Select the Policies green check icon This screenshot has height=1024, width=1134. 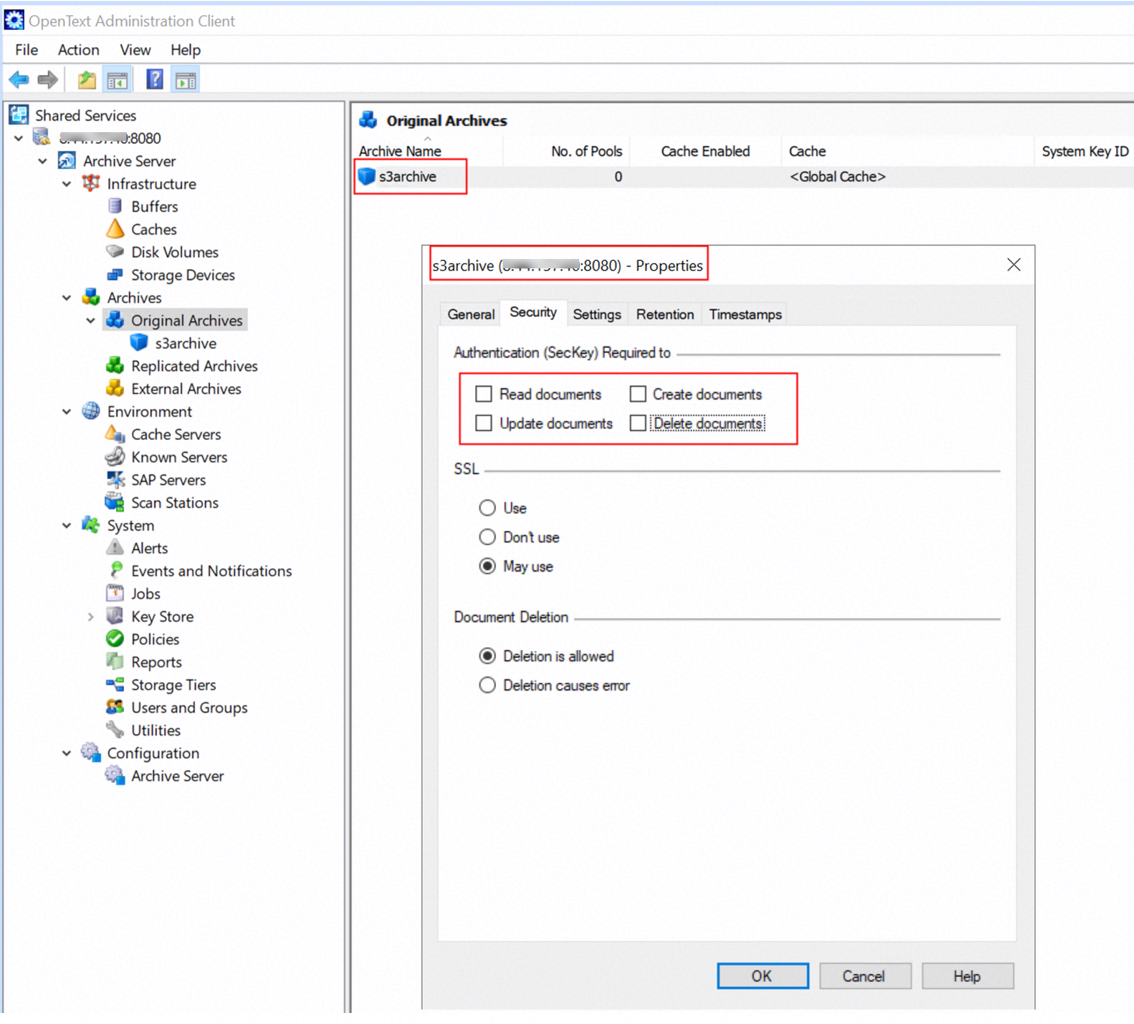[x=114, y=639]
